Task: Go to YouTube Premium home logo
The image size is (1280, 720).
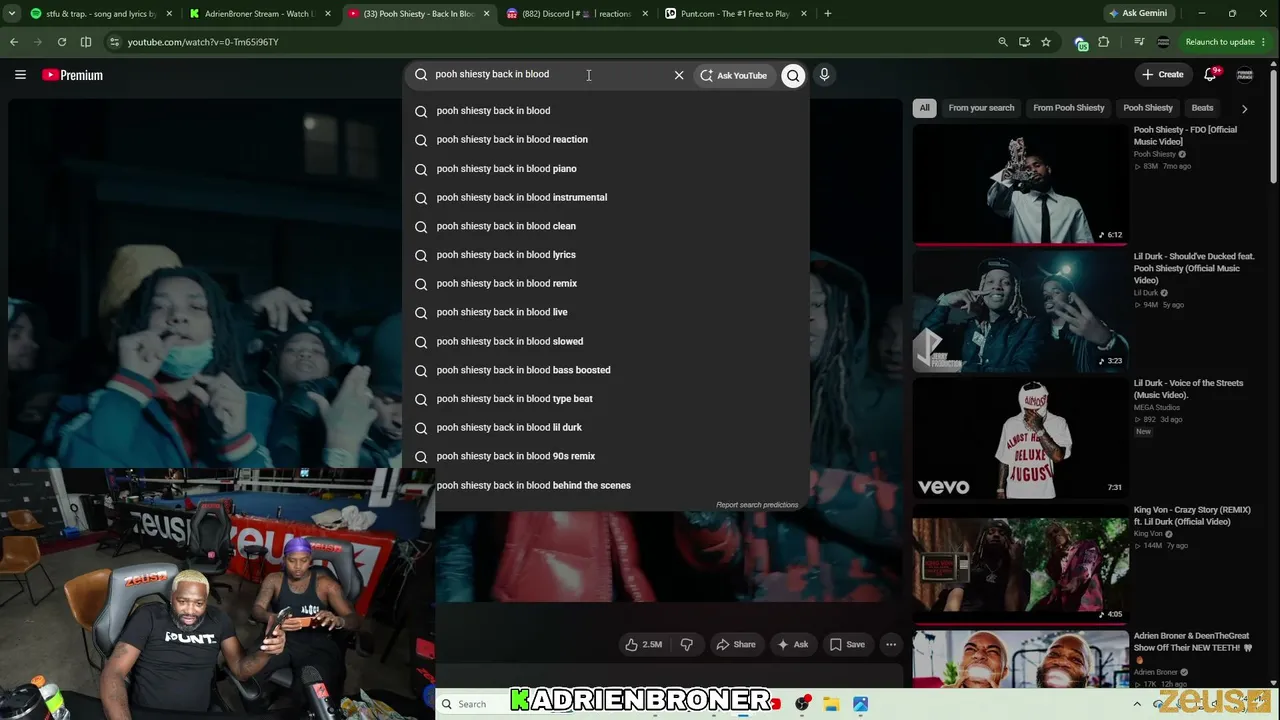Action: (72, 75)
